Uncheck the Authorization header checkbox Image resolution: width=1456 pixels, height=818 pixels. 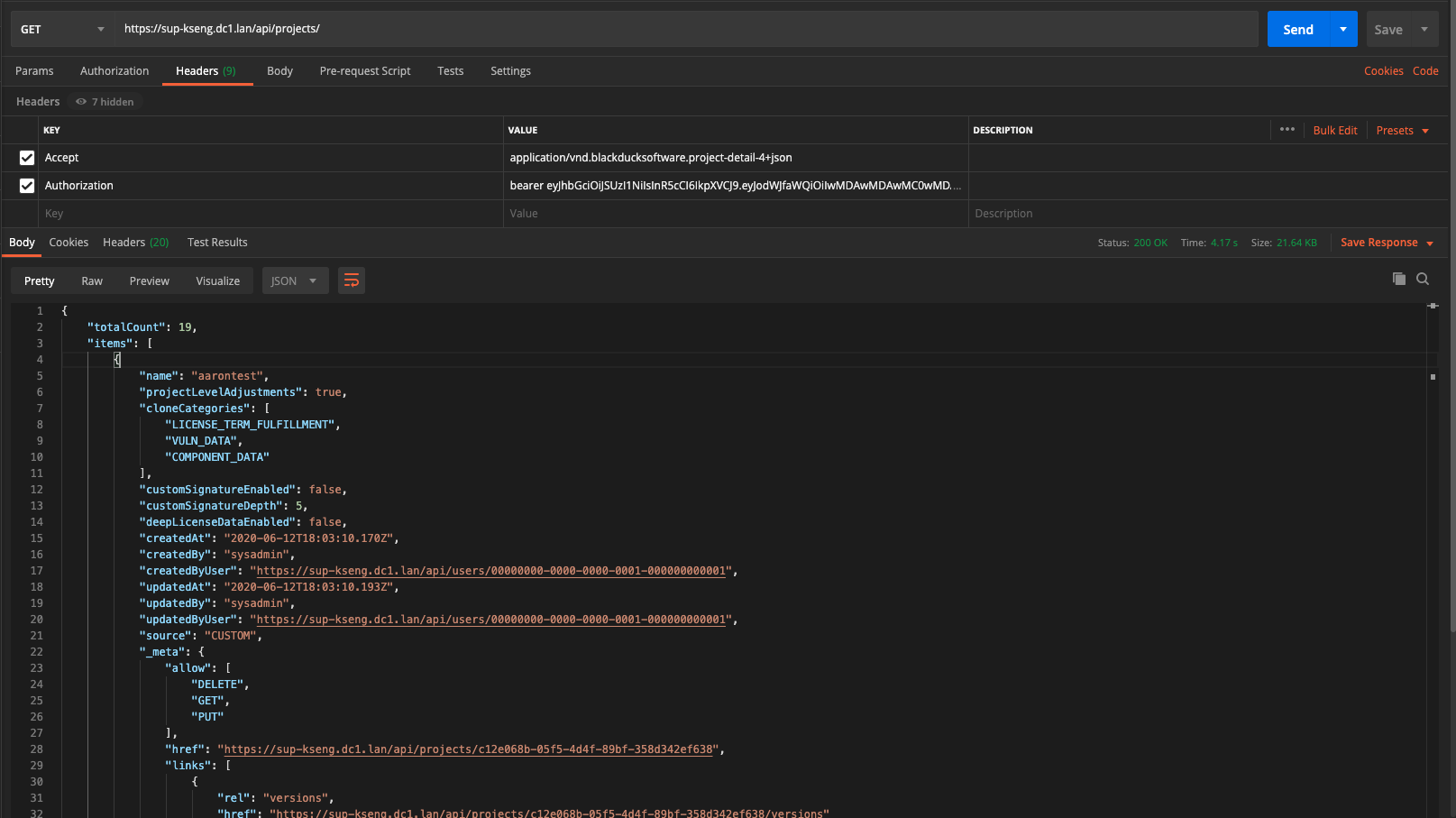pyautogui.click(x=27, y=186)
